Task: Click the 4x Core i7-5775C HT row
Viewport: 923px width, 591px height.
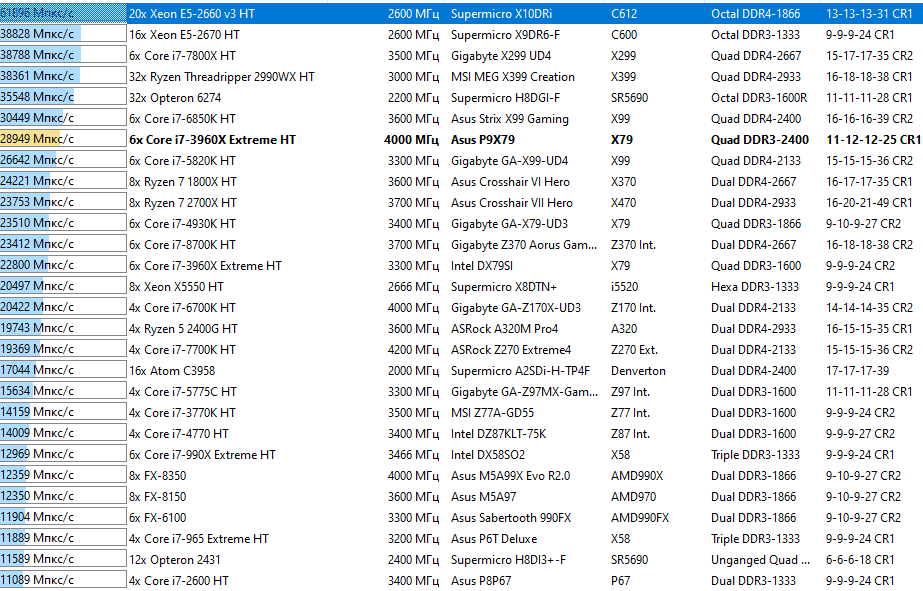Action: point(462,392)
